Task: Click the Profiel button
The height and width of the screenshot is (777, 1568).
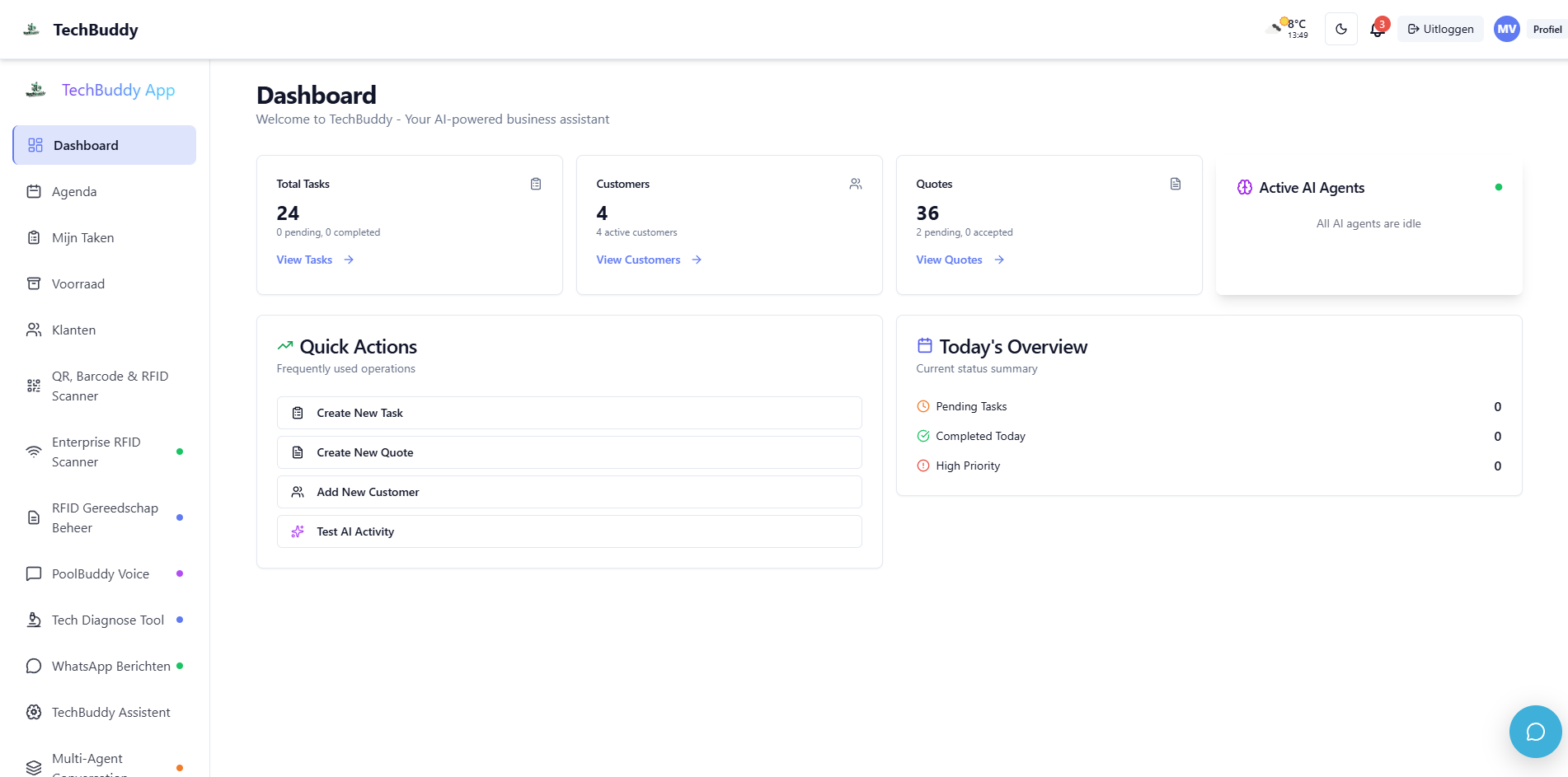Action: click(x=1547, y=29)
